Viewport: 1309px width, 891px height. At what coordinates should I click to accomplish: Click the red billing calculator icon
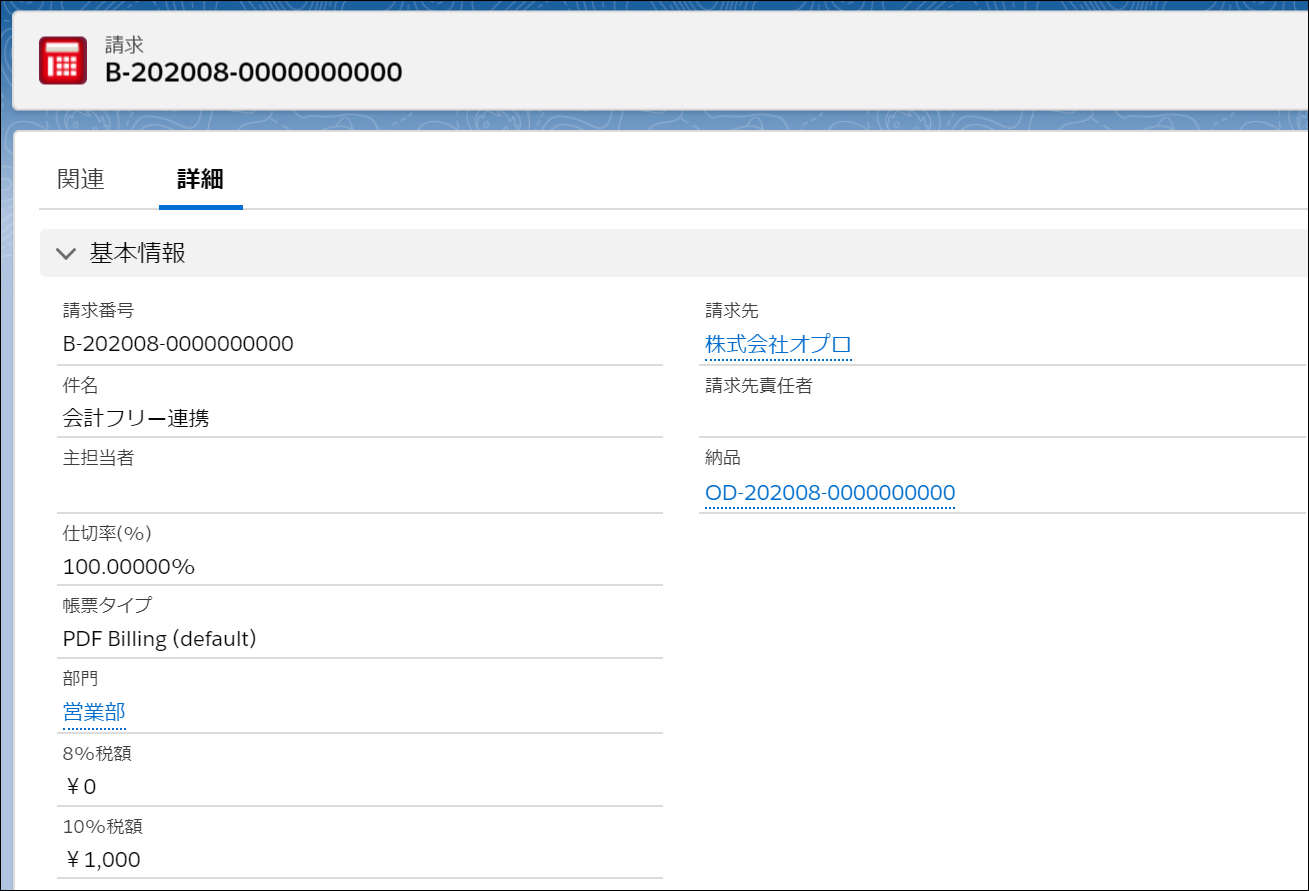coord(62,61)
